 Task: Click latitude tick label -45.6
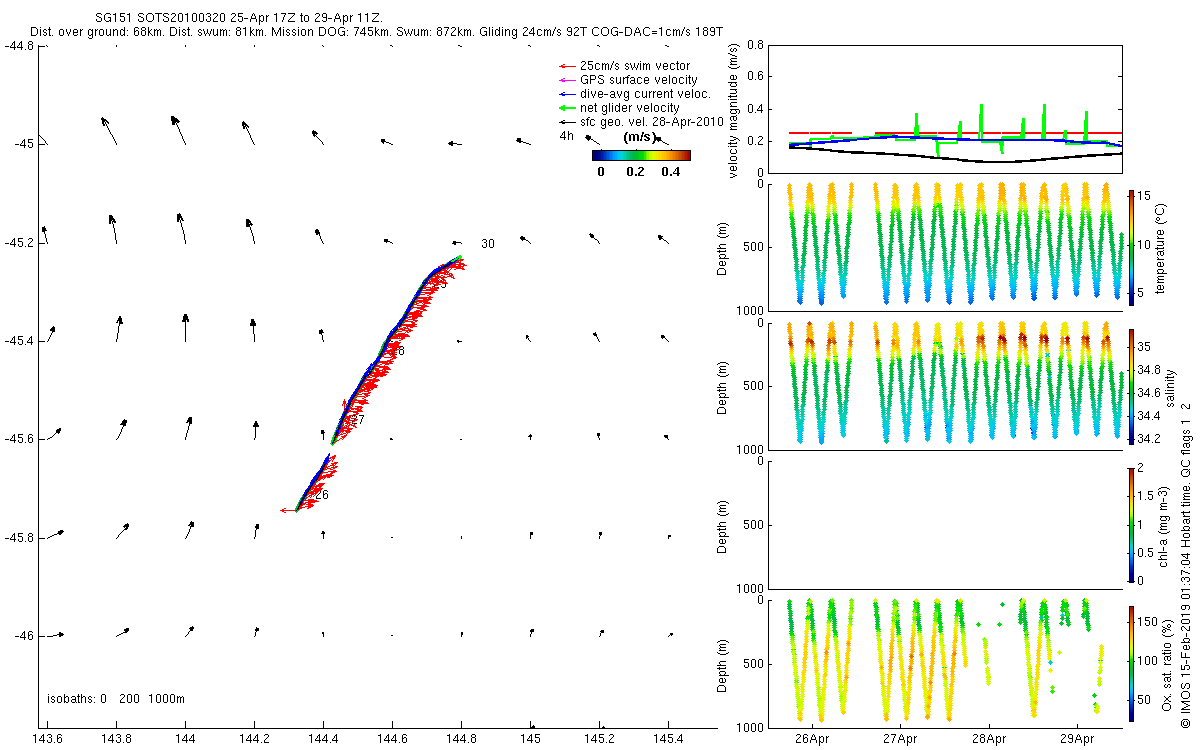[20, 439]
